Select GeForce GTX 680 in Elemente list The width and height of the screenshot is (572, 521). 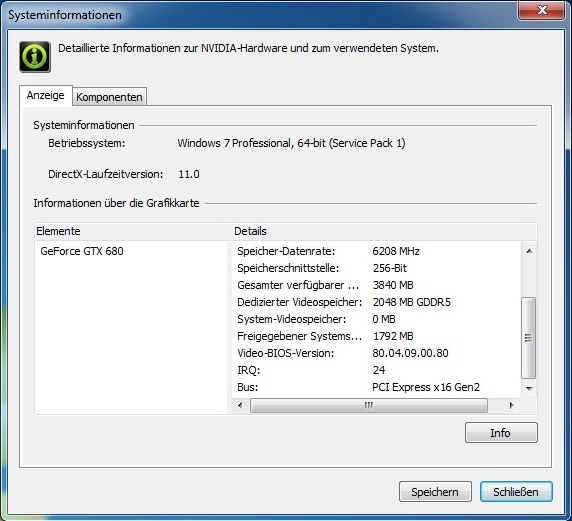82,251
